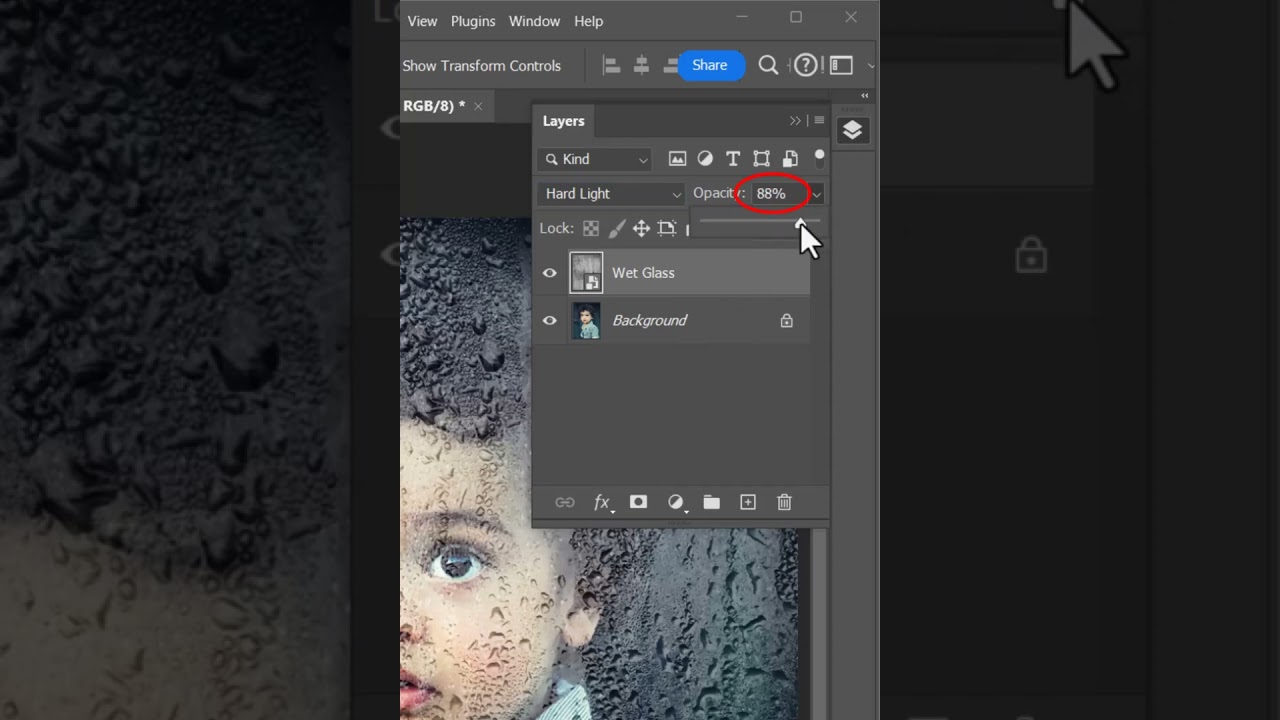Click the Background layer thumbnail
The image size is (1280, 720).
click(x=586, y=321)
